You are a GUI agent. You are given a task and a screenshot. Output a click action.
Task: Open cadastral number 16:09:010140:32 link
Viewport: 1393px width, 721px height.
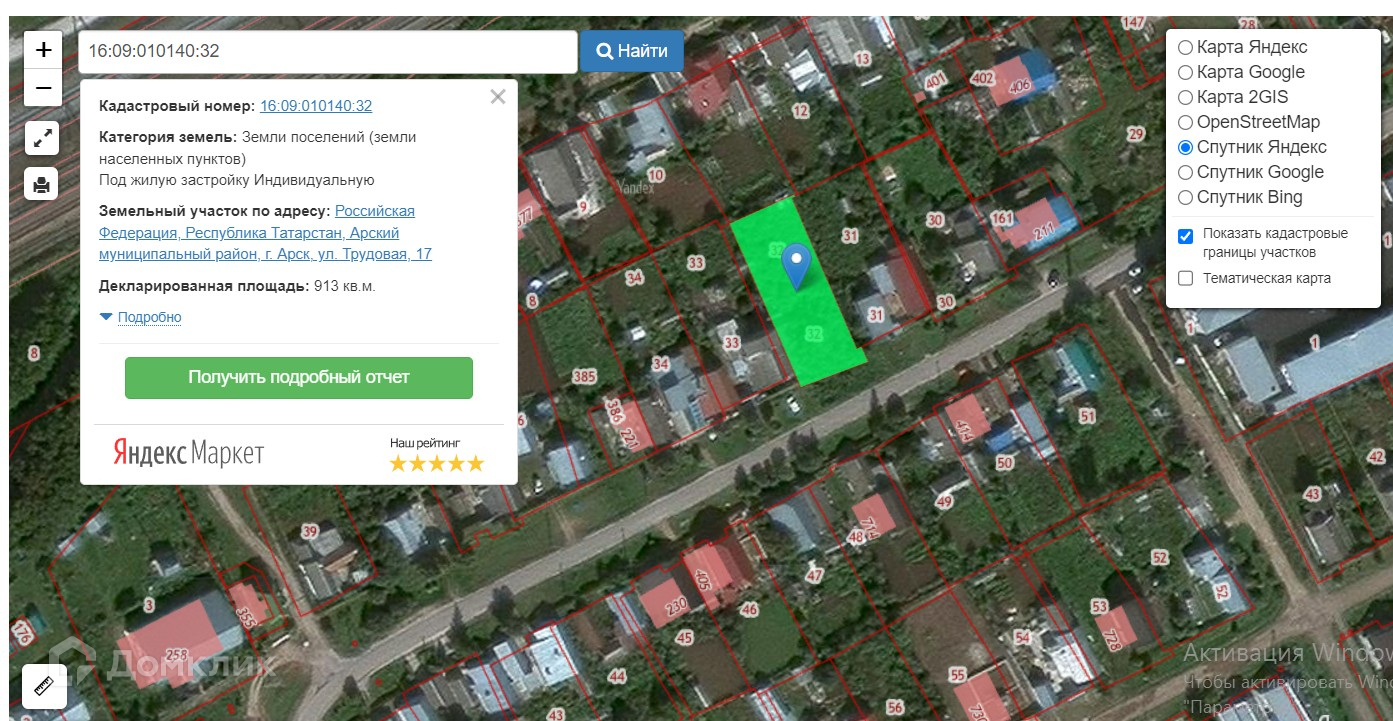click(316, 106)
